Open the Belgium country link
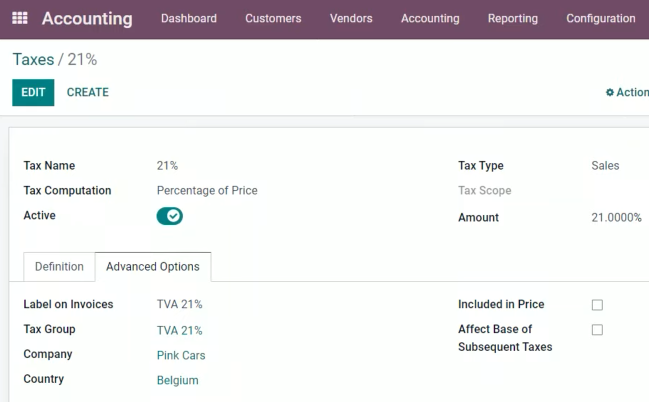The image size is (649, 402). 178,380
